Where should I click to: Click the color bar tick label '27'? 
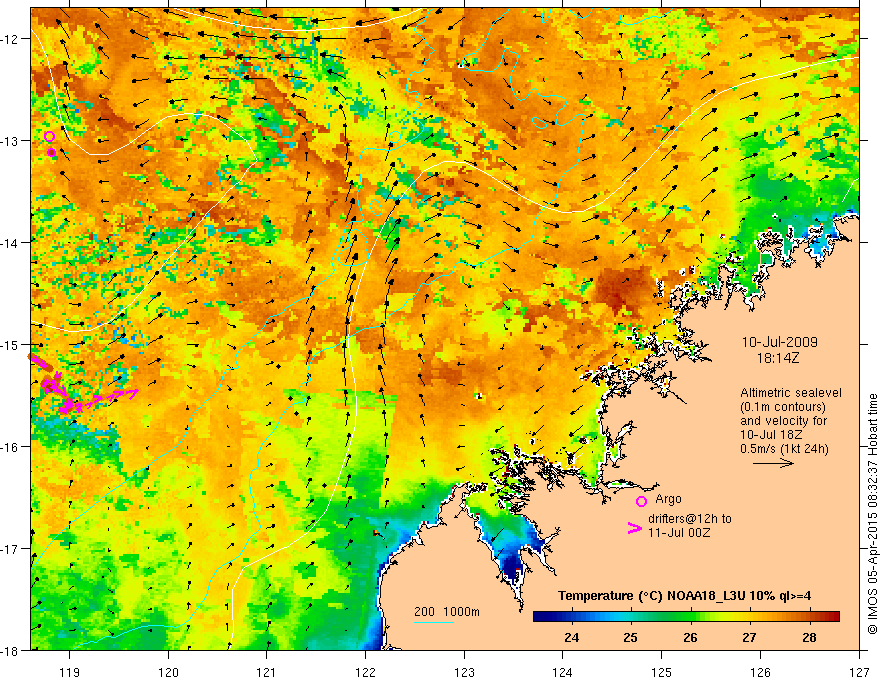(x=749, y=638)
